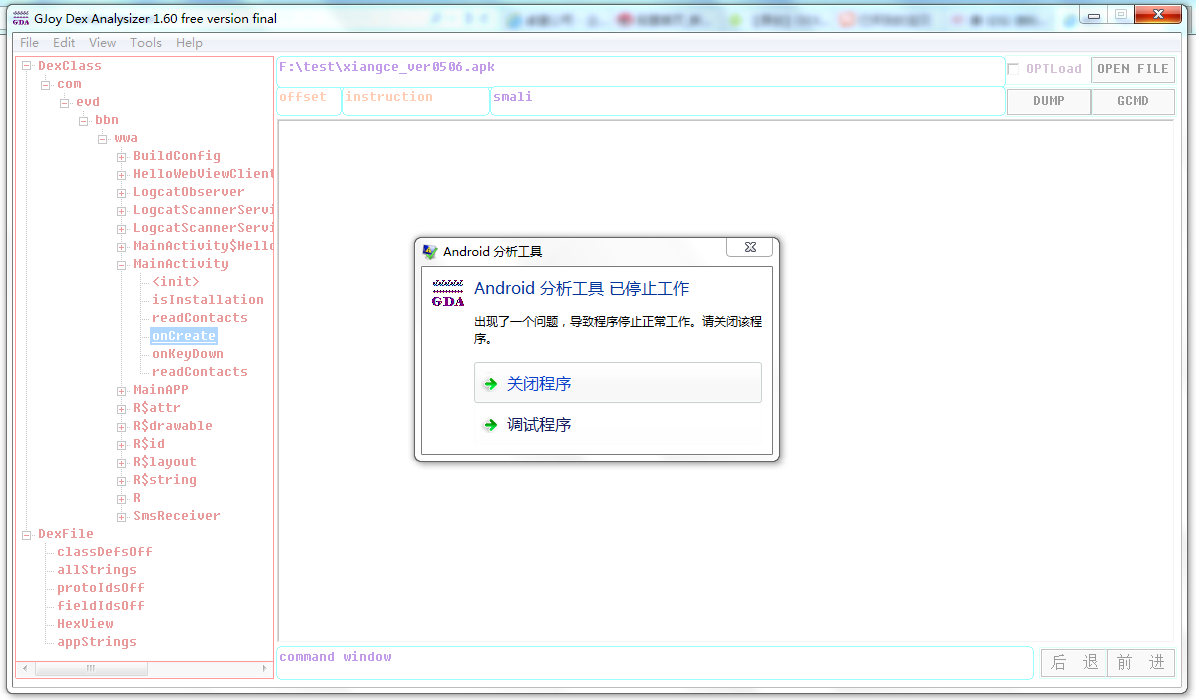This screenshot has height=700, width=1196.
Task: Select allStrings under DexFile
Action: pos(97,570)
